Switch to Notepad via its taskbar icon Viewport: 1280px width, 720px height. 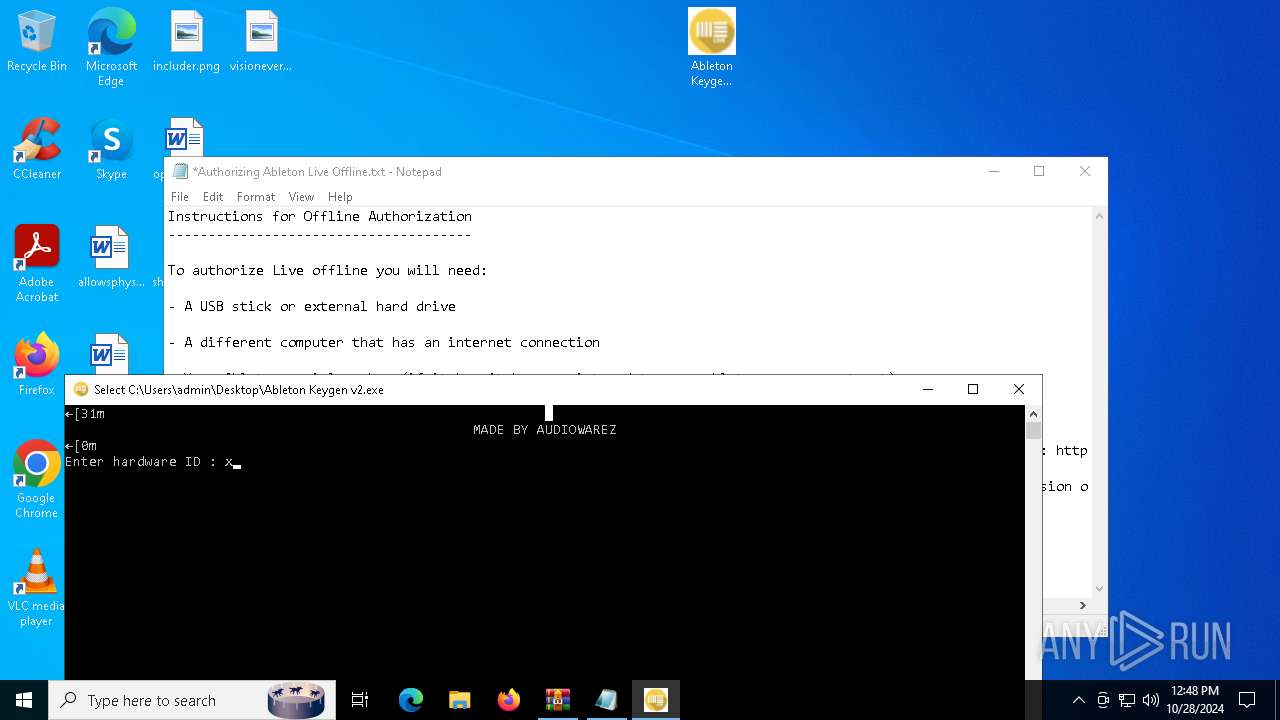pos(607,700)
